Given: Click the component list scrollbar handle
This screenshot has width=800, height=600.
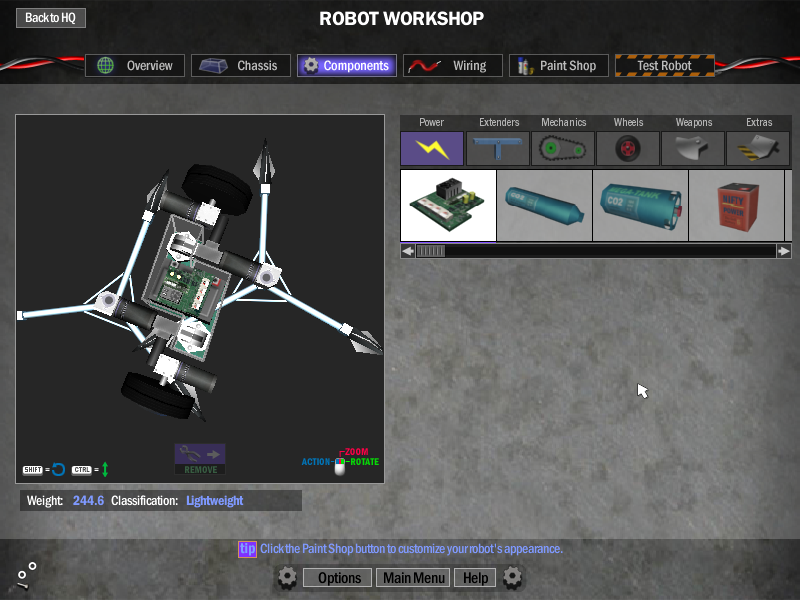Looking at the screenshot, I should (x=431, y=251).
